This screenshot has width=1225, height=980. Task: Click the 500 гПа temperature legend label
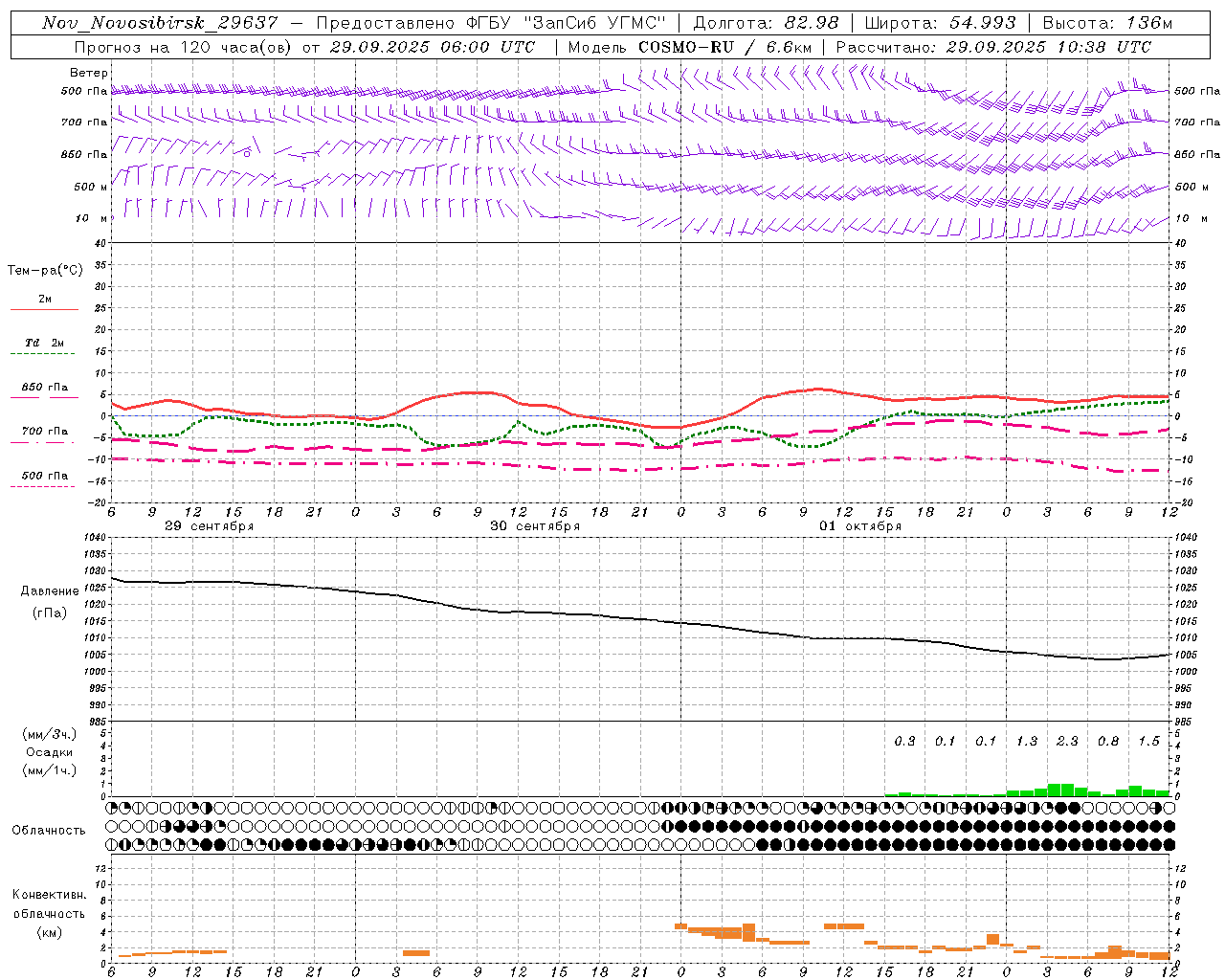[x=44, y=476]
